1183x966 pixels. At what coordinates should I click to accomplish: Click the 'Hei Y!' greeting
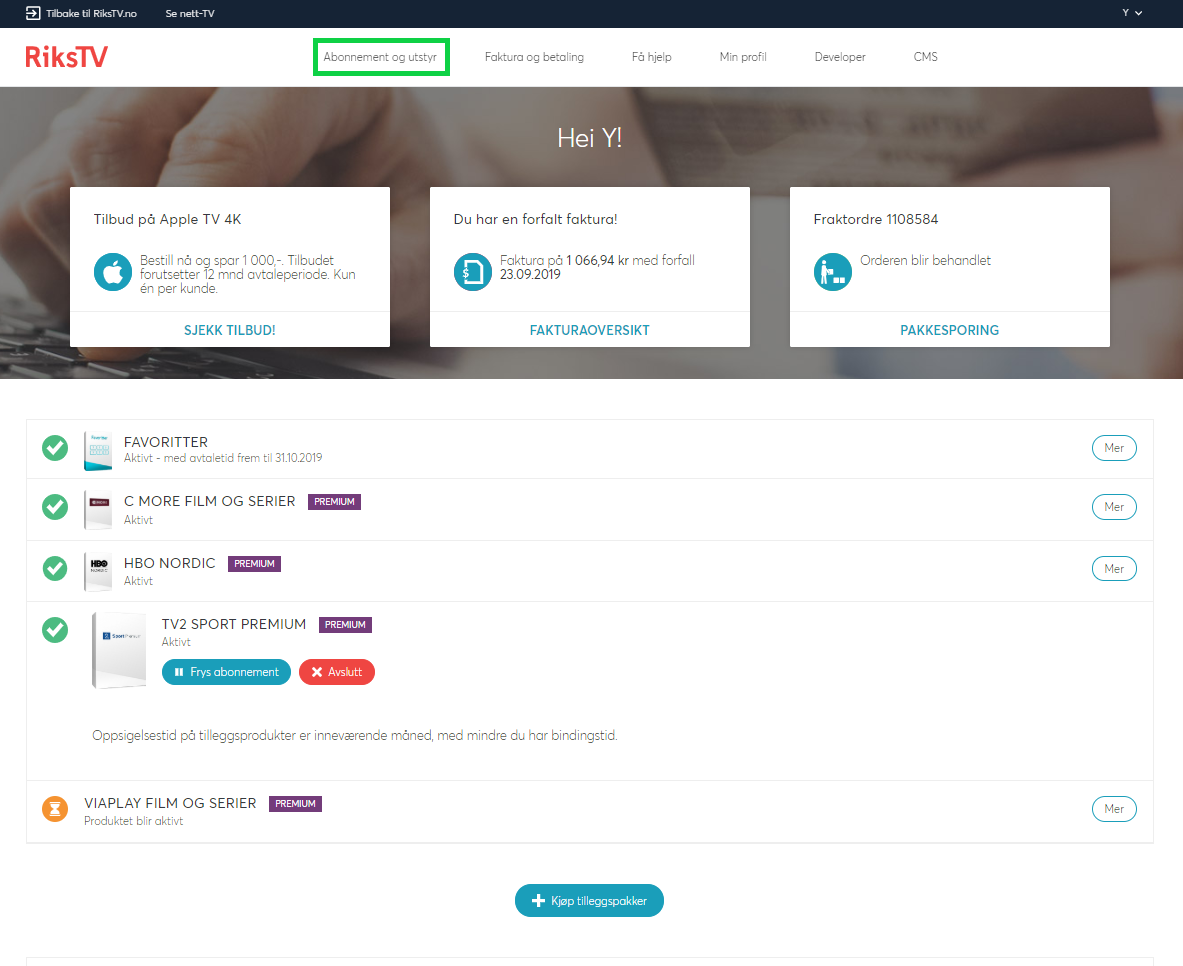tap(590, 137)
